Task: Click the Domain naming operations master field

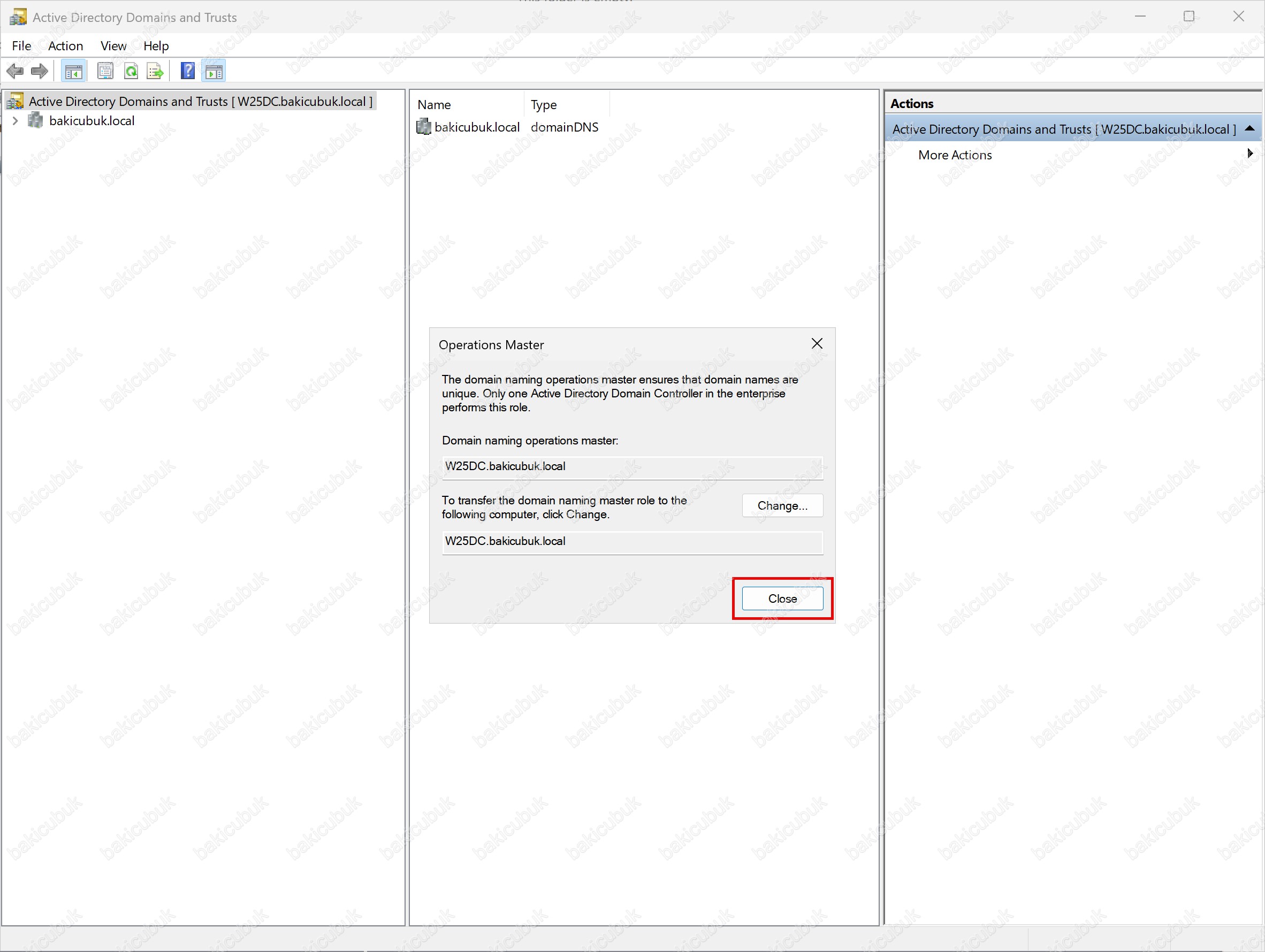Action: pos(632,467)
